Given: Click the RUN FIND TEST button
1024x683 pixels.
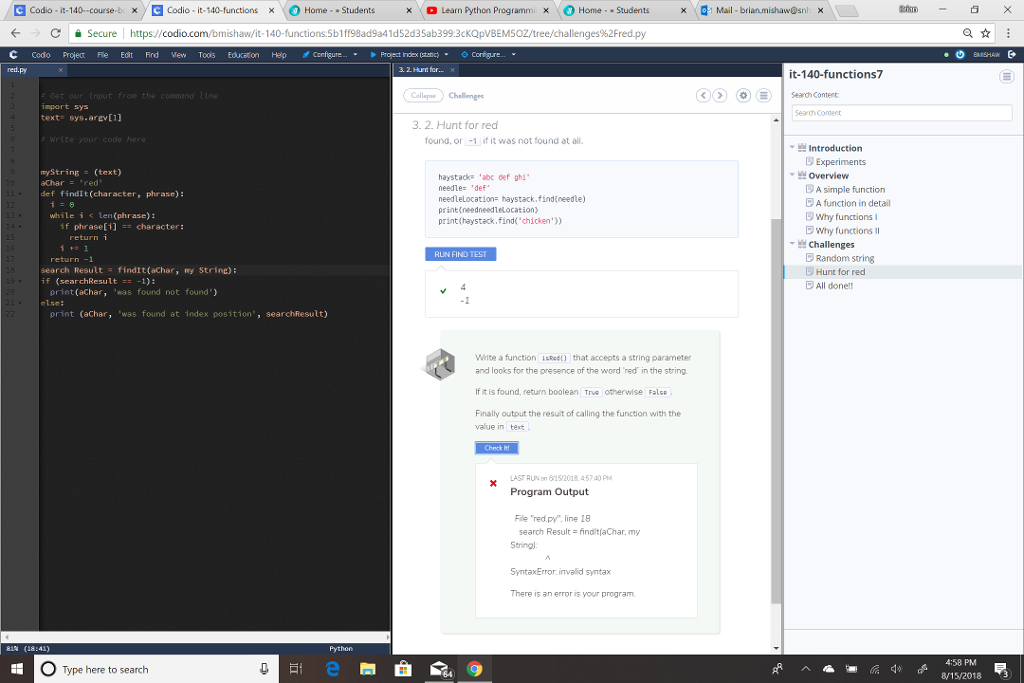Looking at the screenshot, I should [460, 254].
